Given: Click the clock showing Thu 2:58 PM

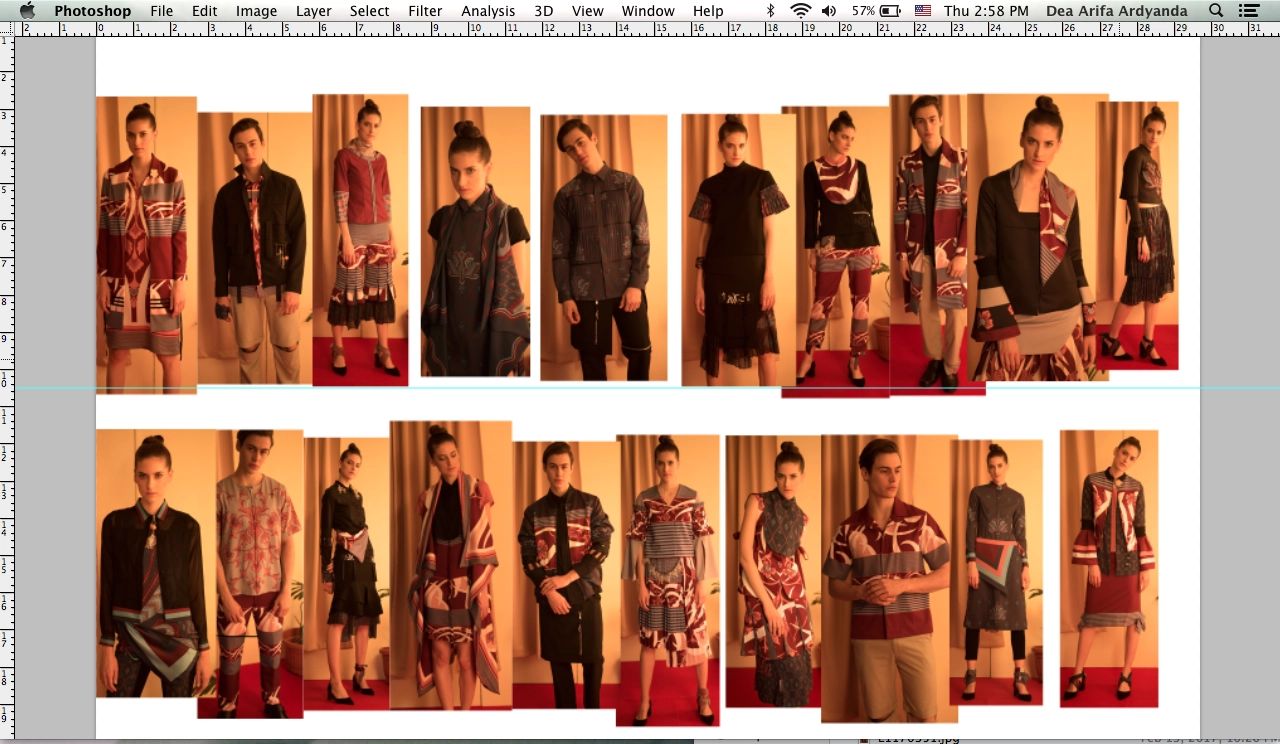Looking at the screenshot, I should click(x=986, y=11).
